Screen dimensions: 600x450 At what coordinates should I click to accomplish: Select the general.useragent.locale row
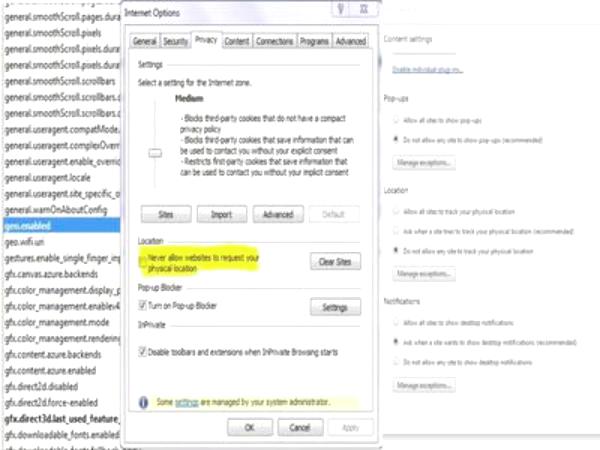[62, 178]
